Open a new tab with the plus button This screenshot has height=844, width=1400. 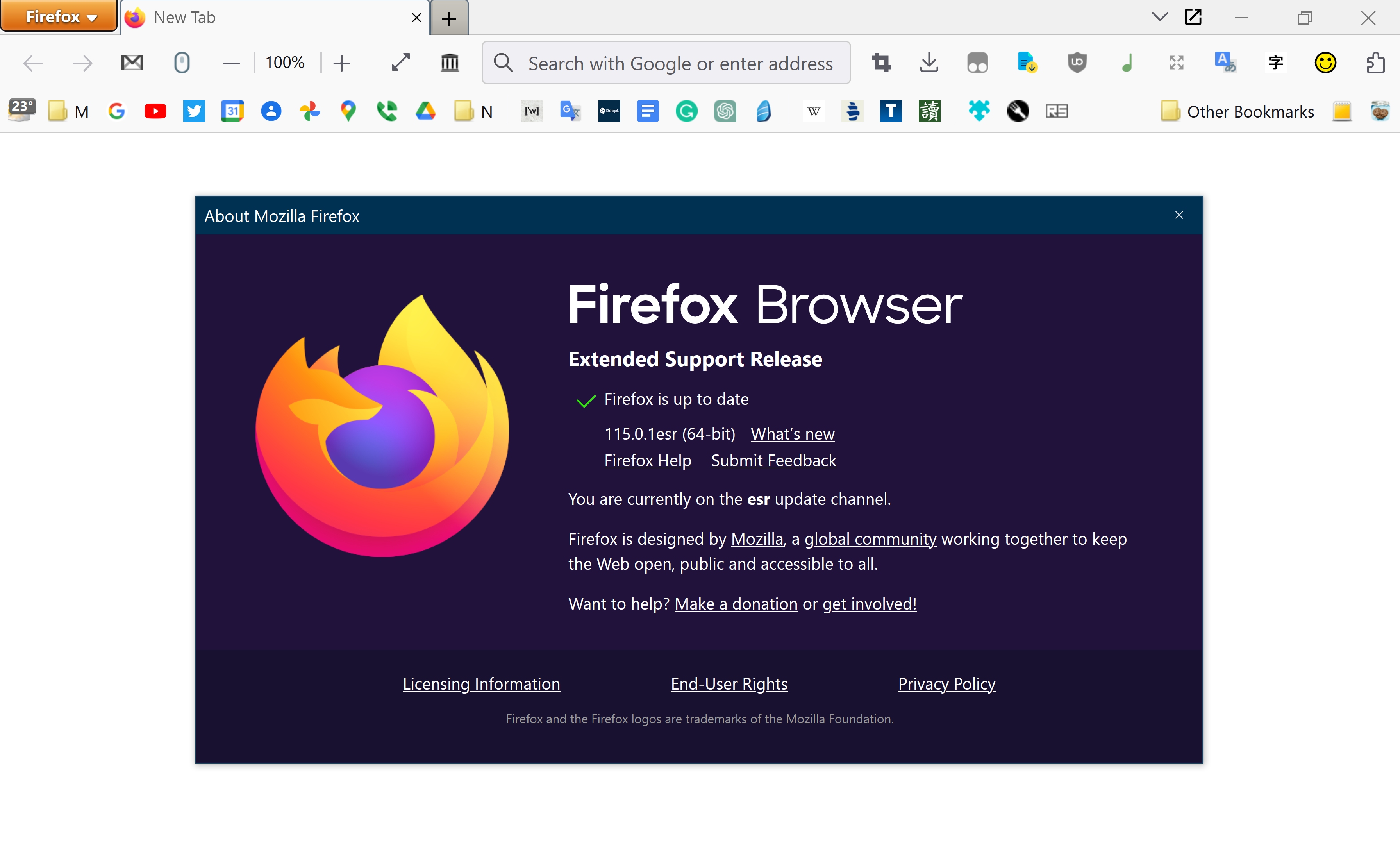[x=449, y=18]
